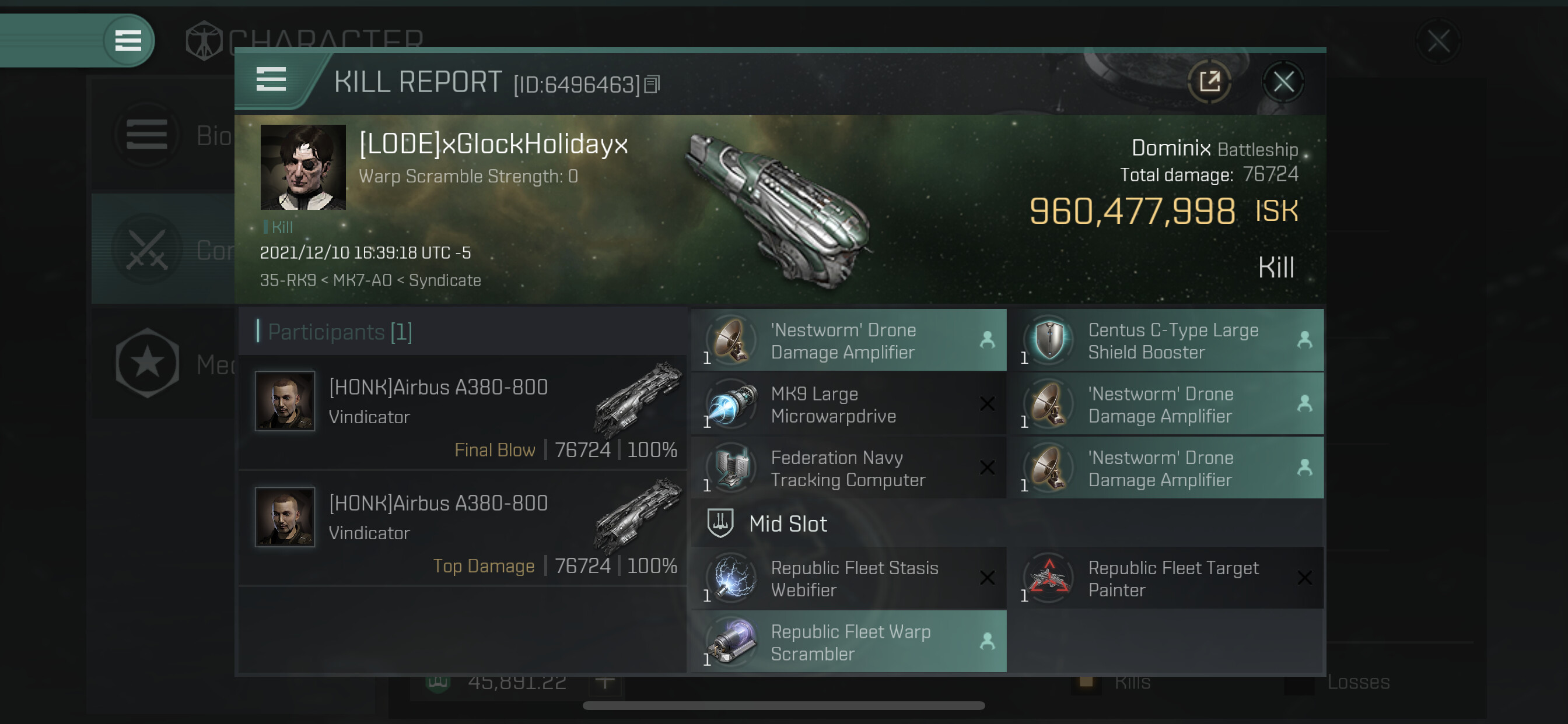
Task: Click the Republic Fleet Warp Scrambler icon
Action: [731, 642]
